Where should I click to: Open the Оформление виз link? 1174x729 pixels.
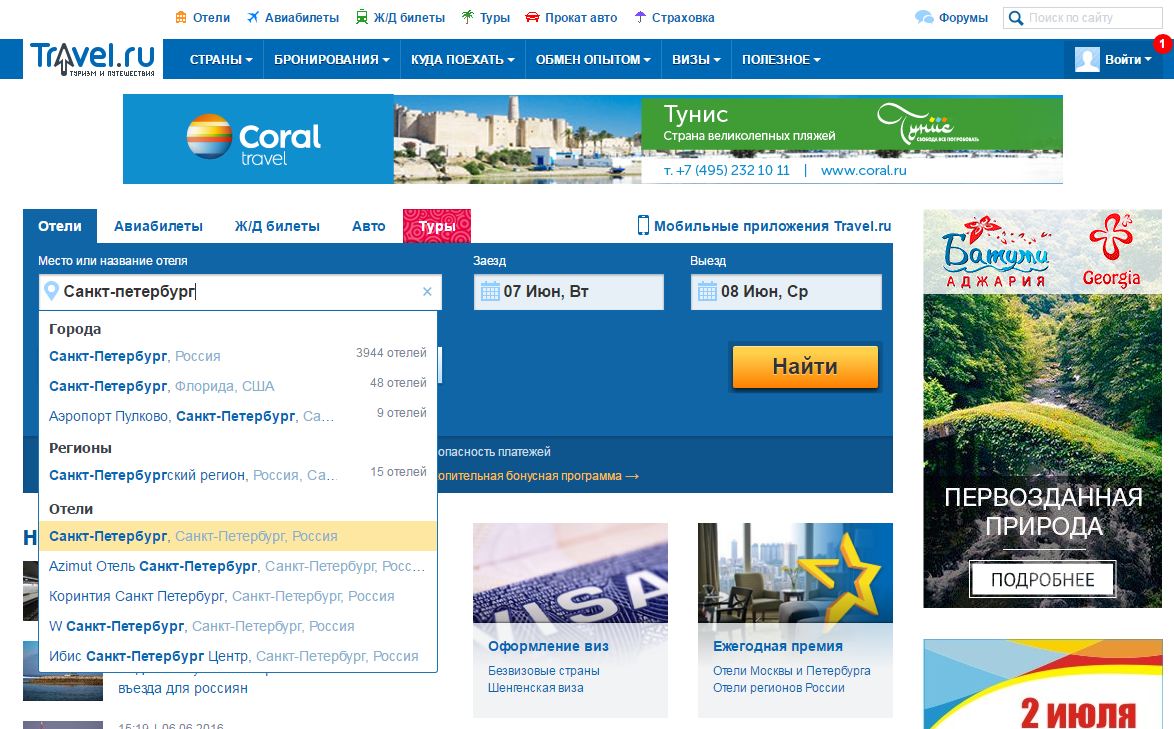point(548,646)
